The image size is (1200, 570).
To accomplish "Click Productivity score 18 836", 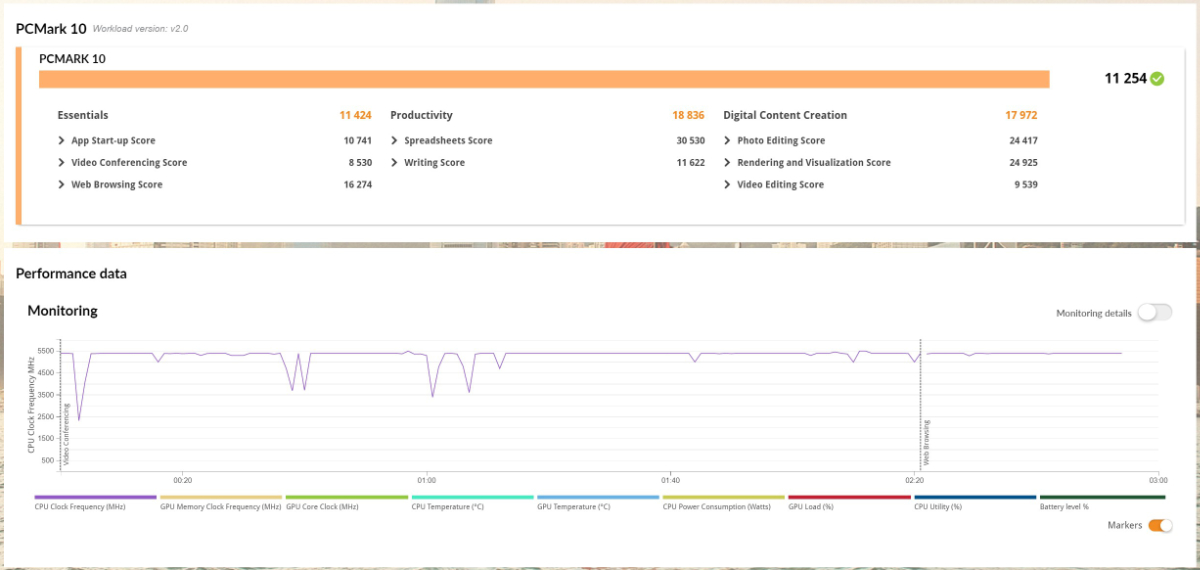I will [689, 116].
